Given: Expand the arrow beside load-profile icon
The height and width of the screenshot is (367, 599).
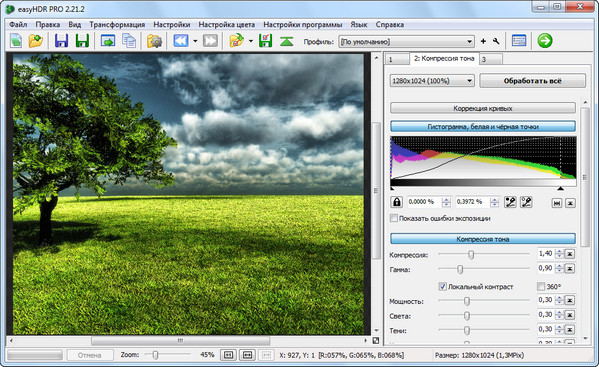Looking at the screenshot, I should 251,41.
